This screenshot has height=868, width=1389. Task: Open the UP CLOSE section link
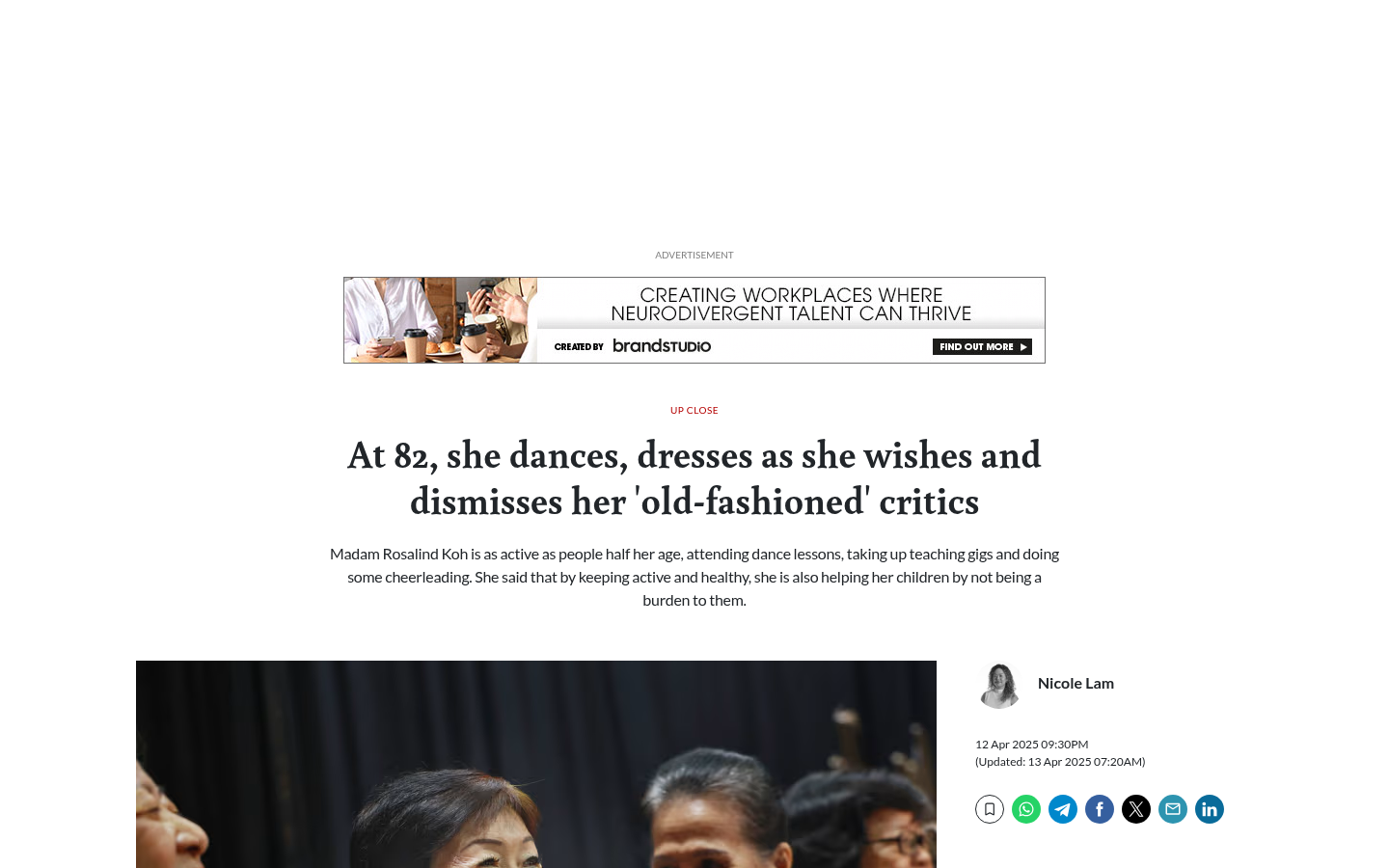point(694,410)
